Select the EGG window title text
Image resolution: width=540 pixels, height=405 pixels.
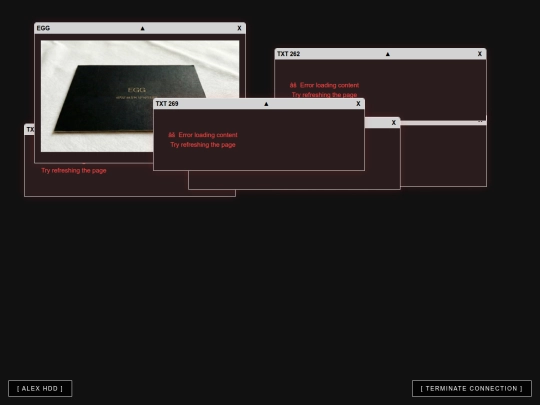(43, 28)
